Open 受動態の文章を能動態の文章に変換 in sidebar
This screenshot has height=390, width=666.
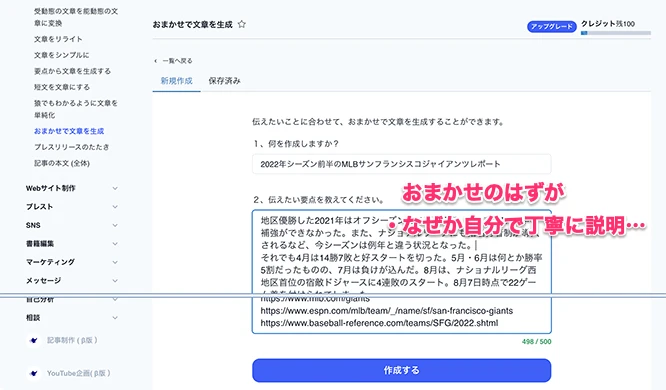(76, 17)
